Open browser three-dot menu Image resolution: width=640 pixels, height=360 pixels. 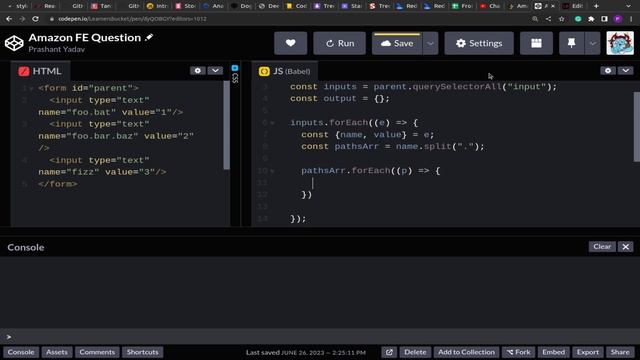pos(631,19)
